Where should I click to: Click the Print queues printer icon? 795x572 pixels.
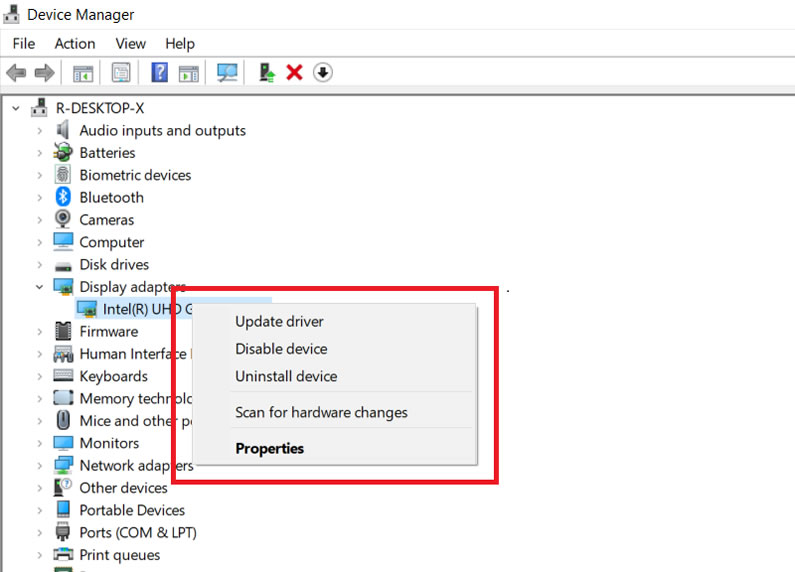point(63,554)
